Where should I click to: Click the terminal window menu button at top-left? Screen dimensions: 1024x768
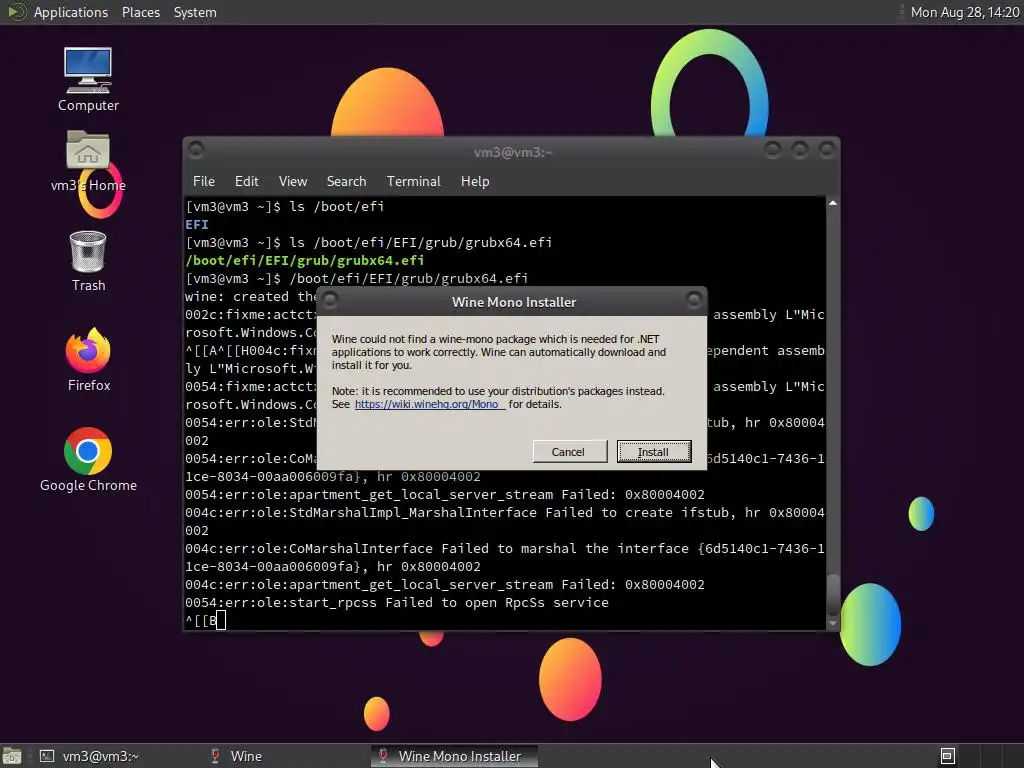pyautogui.click(x=196, y=150)
